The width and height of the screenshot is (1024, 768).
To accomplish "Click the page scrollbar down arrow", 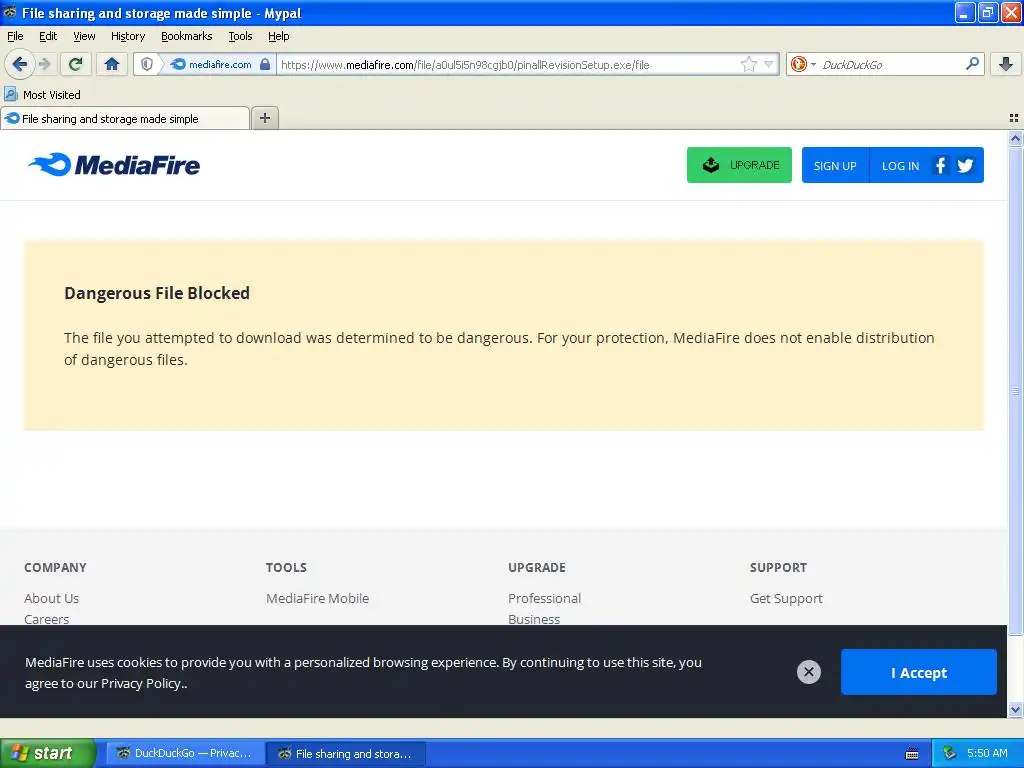I will pos(1015,709).
